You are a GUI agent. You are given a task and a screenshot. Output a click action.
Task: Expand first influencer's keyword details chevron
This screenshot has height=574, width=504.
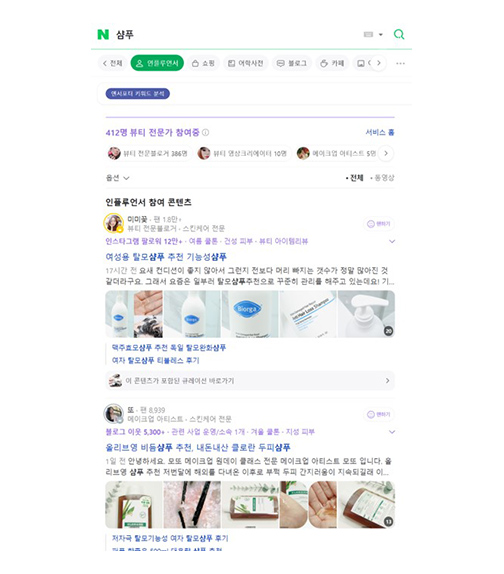click(392, 242)
